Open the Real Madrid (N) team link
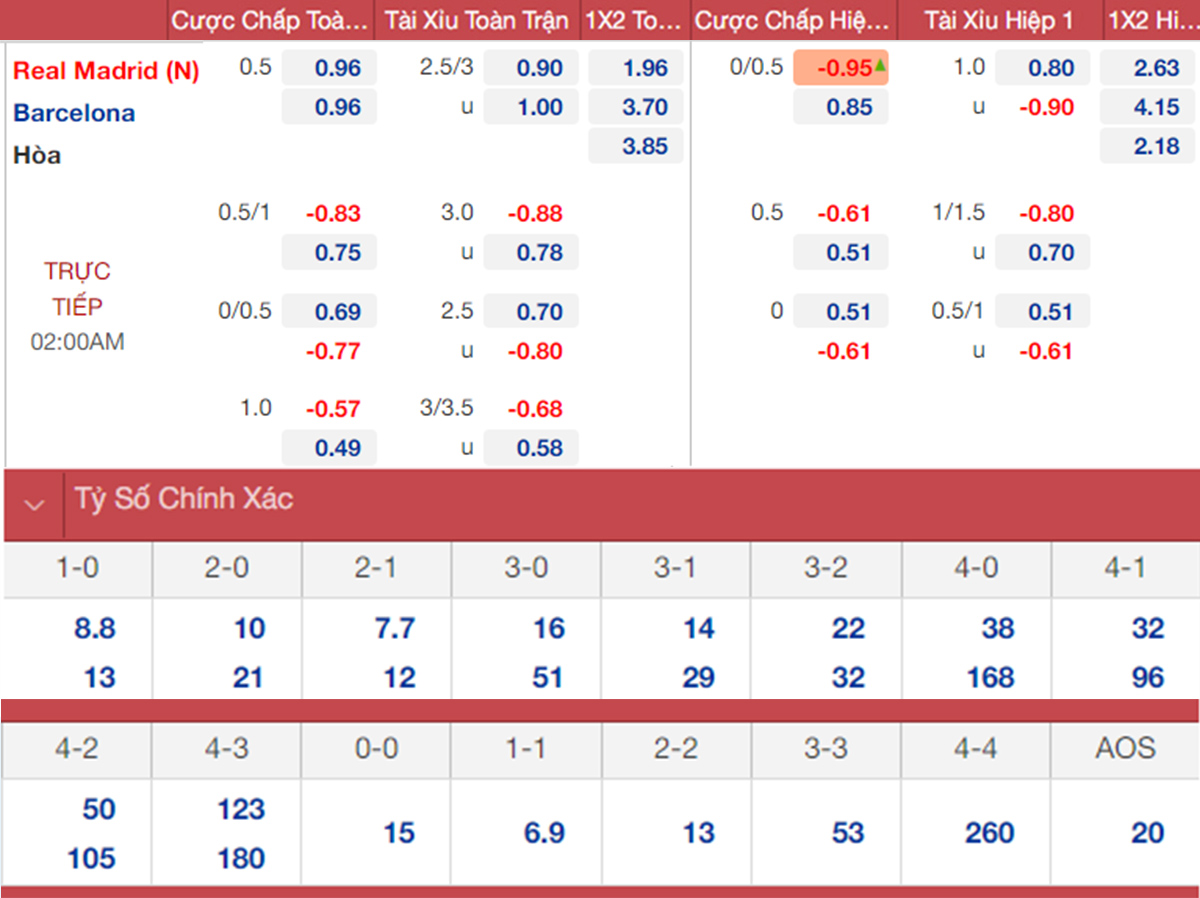This screenshot has width=1200, height=898. coord(106,71)
